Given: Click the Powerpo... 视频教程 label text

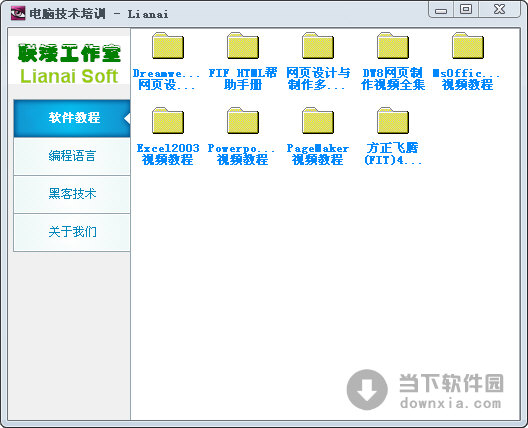Looking at the screenshot, I should tap(242, 154).
